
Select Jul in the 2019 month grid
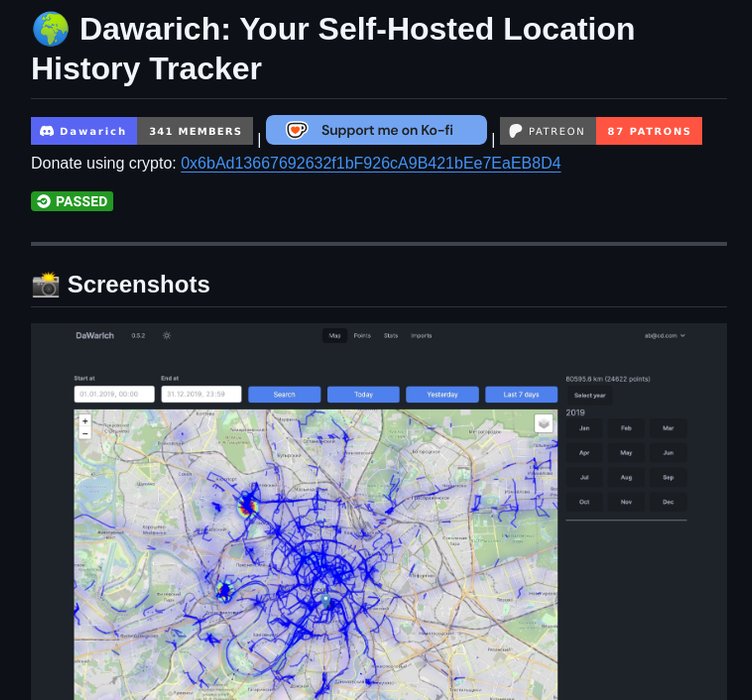[584, 478]
